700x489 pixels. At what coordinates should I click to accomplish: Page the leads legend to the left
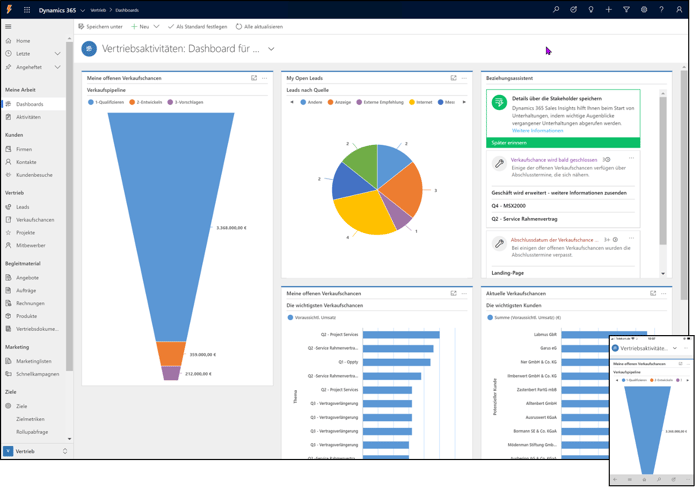292,102
